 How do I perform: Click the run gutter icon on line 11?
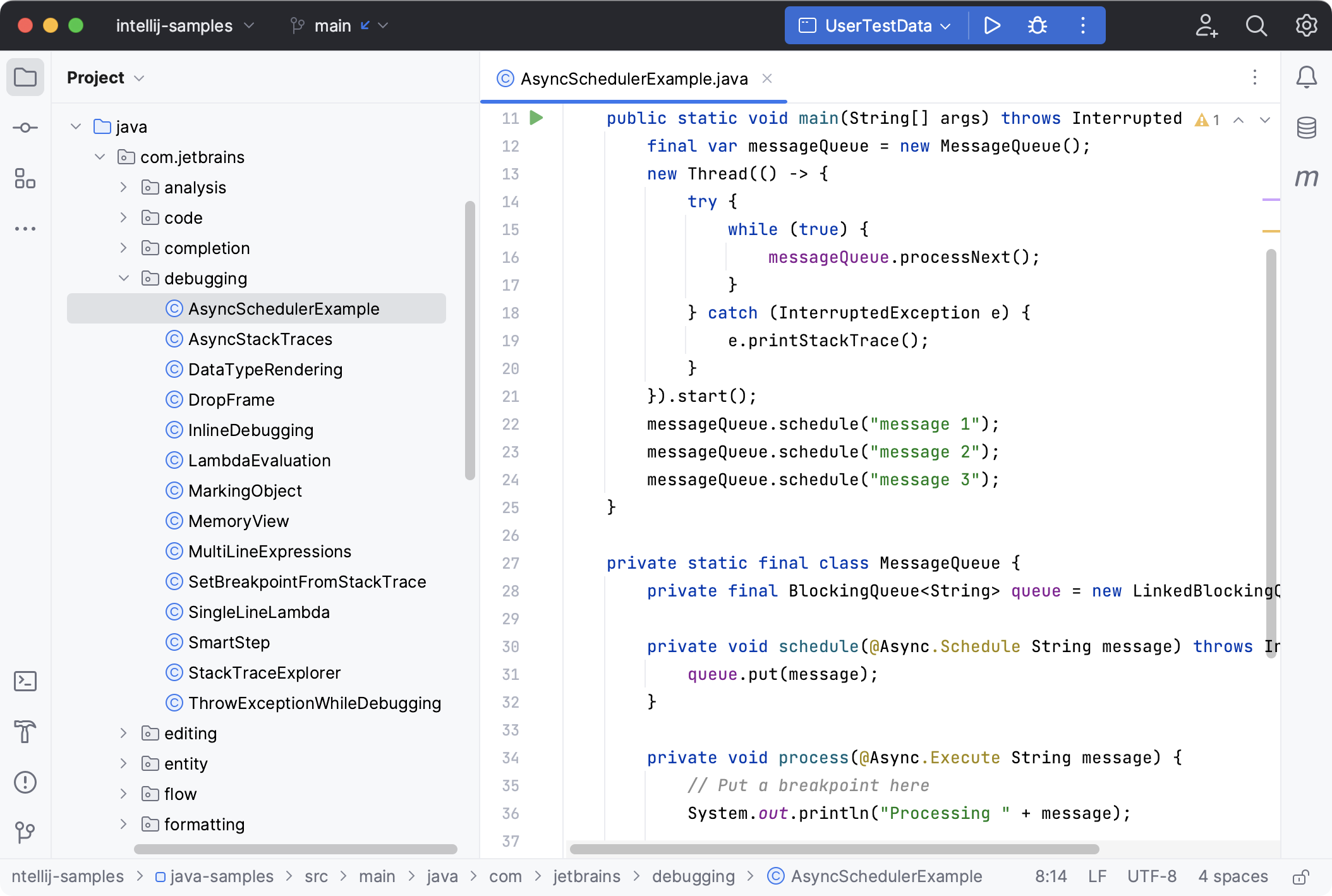(x=536, y=118)
